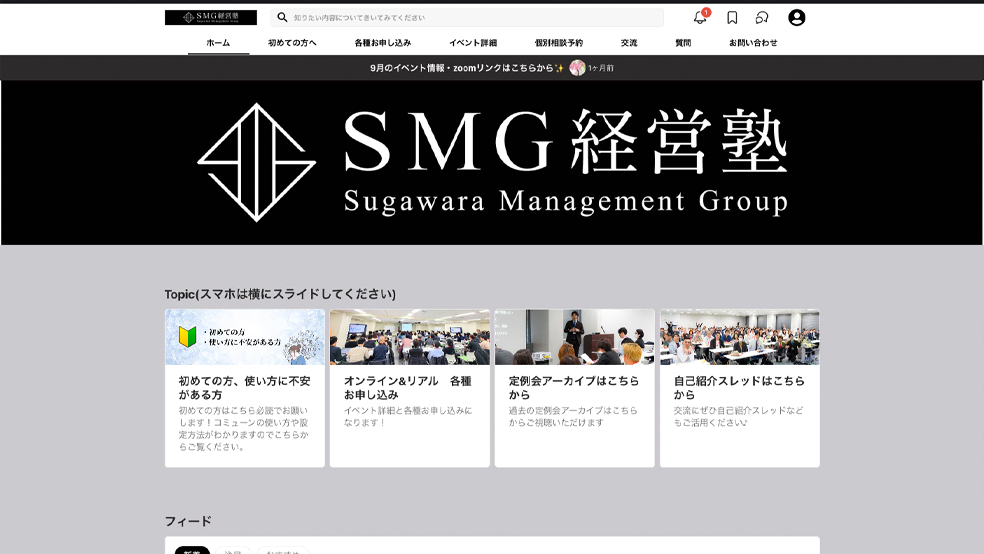Click description 交流にぜひ自己紹介スレッドなど
The image size is (984, 554).
739,417
